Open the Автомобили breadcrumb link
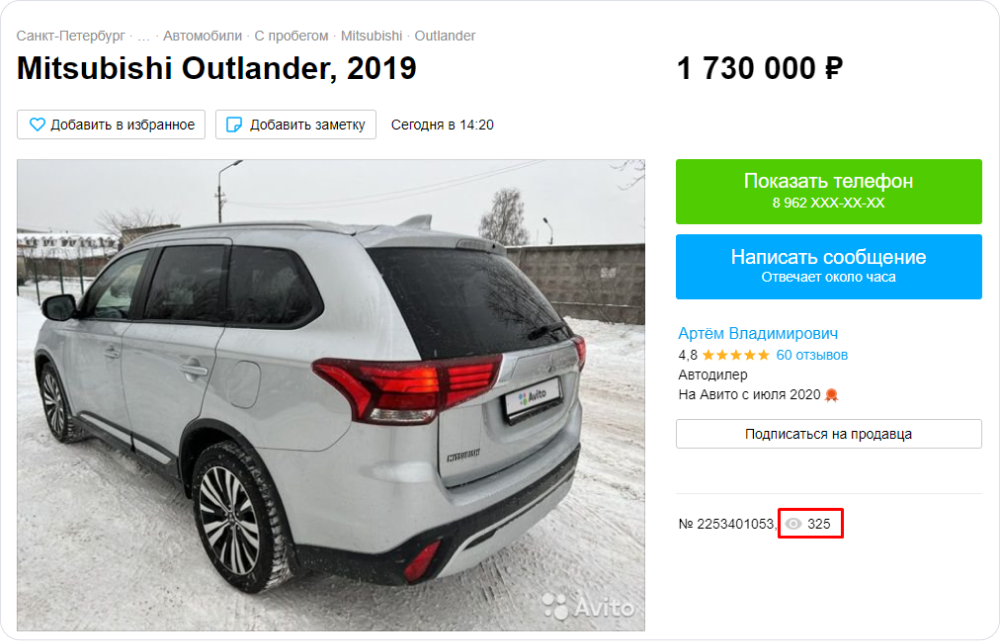 (202, 36)
